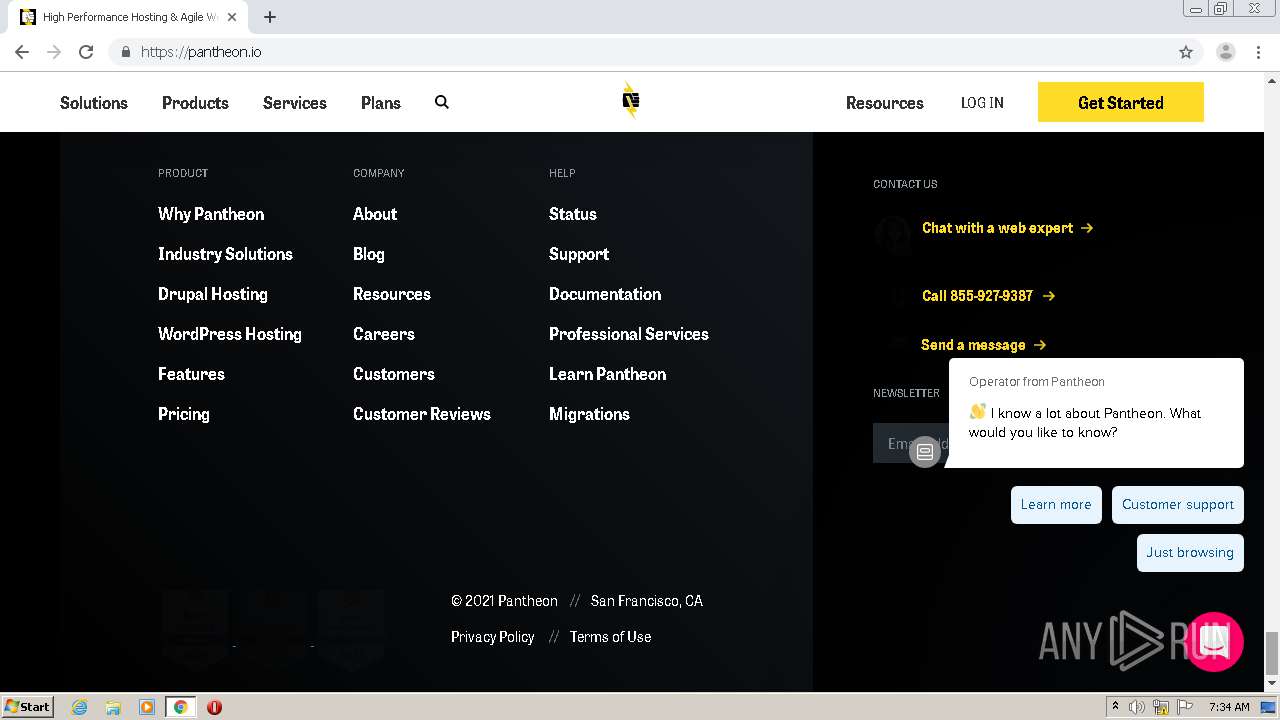The image size is (1280, 720).
Task: Click the action center flag icon
Action: click(x=1185, y=707)
